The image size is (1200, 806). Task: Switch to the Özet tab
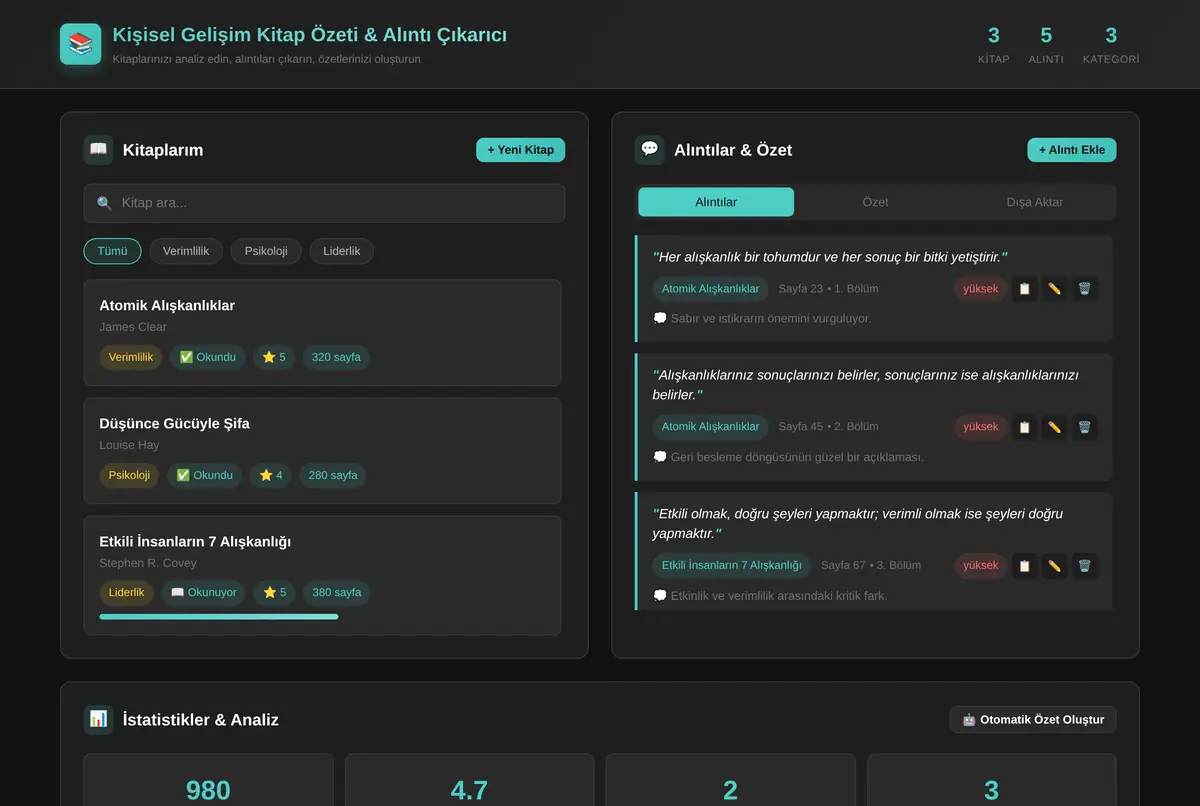[875, 202]
